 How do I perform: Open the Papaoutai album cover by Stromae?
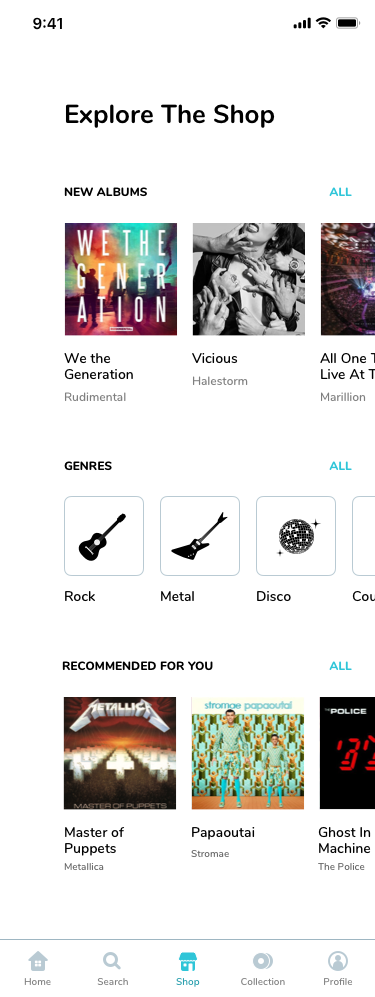(x=248, y=753)
